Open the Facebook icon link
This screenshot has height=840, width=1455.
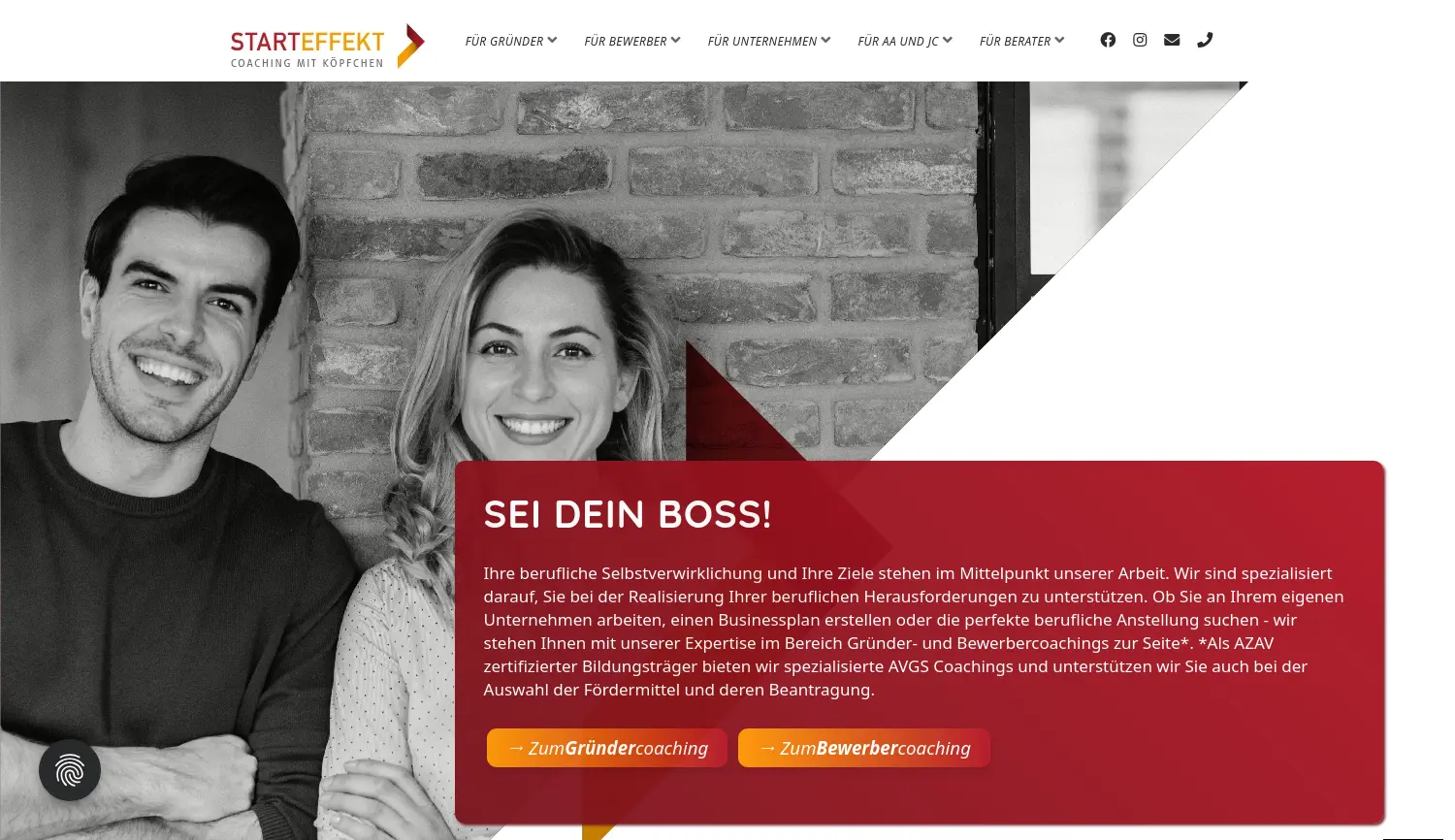[x=1108, y=40]
